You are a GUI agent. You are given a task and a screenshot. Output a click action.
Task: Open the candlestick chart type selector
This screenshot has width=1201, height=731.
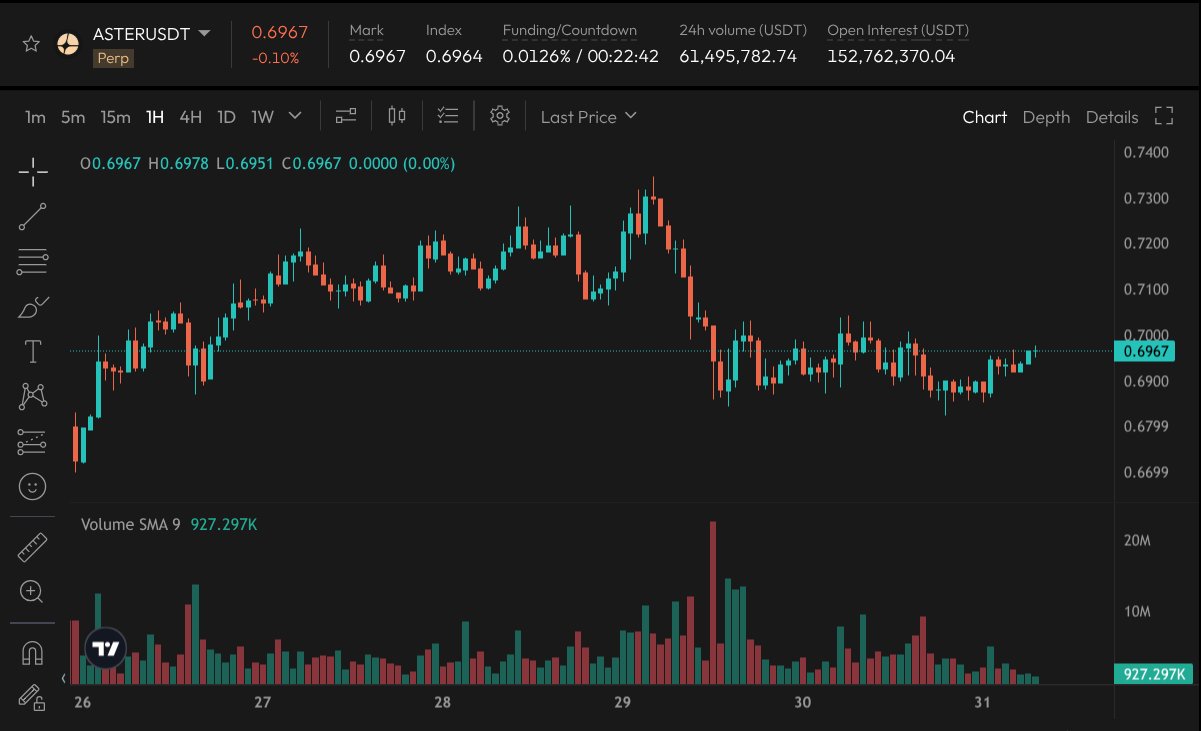tap(397, 116)
